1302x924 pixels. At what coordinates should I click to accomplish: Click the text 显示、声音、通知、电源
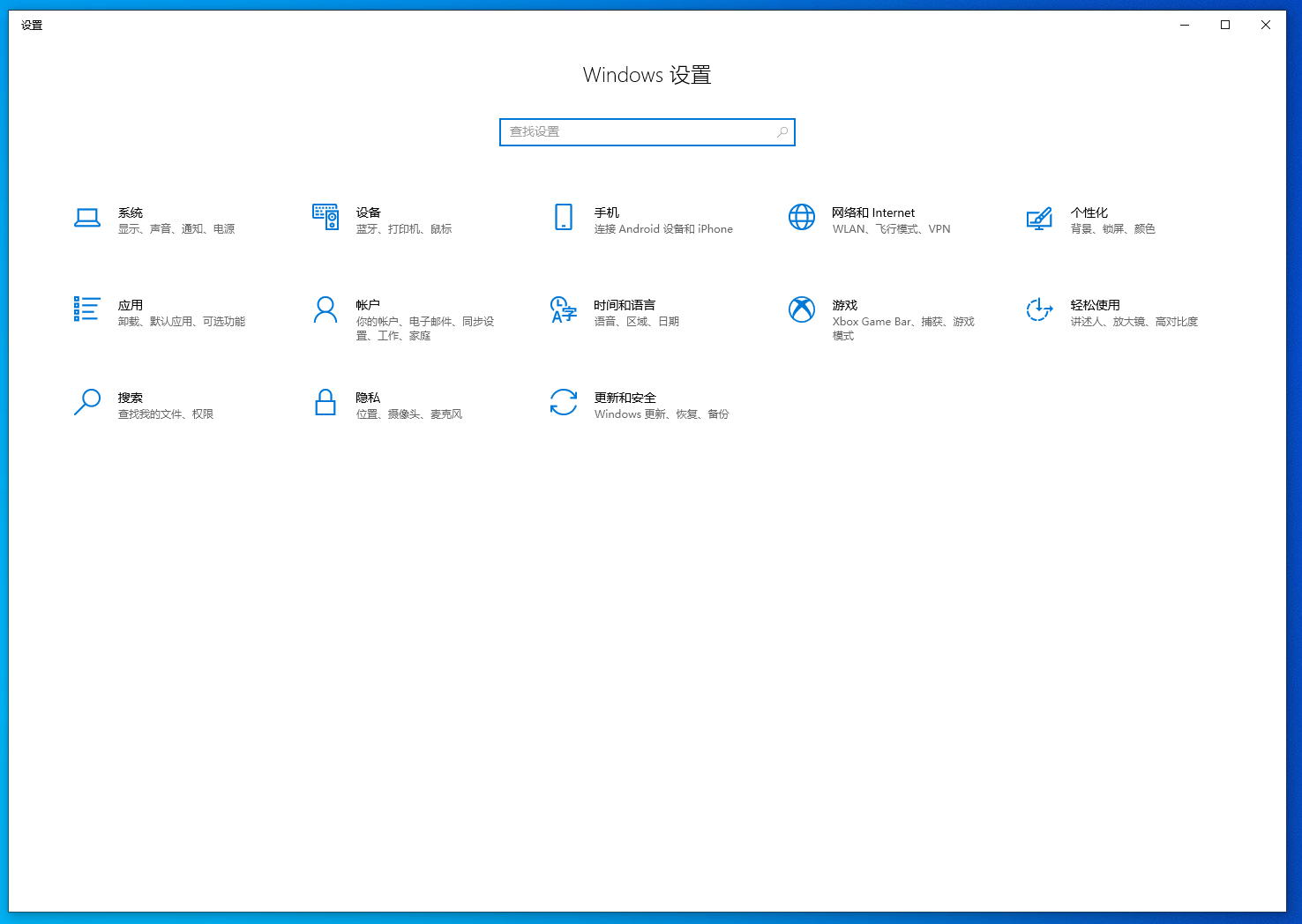click(176, 229)
